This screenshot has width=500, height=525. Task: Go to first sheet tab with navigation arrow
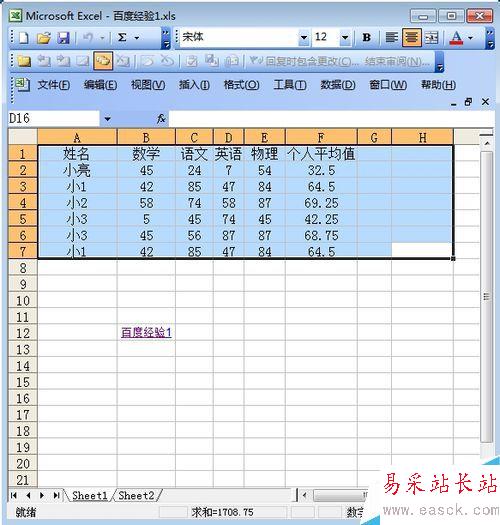pyautogui.click(x=14, y=495)
